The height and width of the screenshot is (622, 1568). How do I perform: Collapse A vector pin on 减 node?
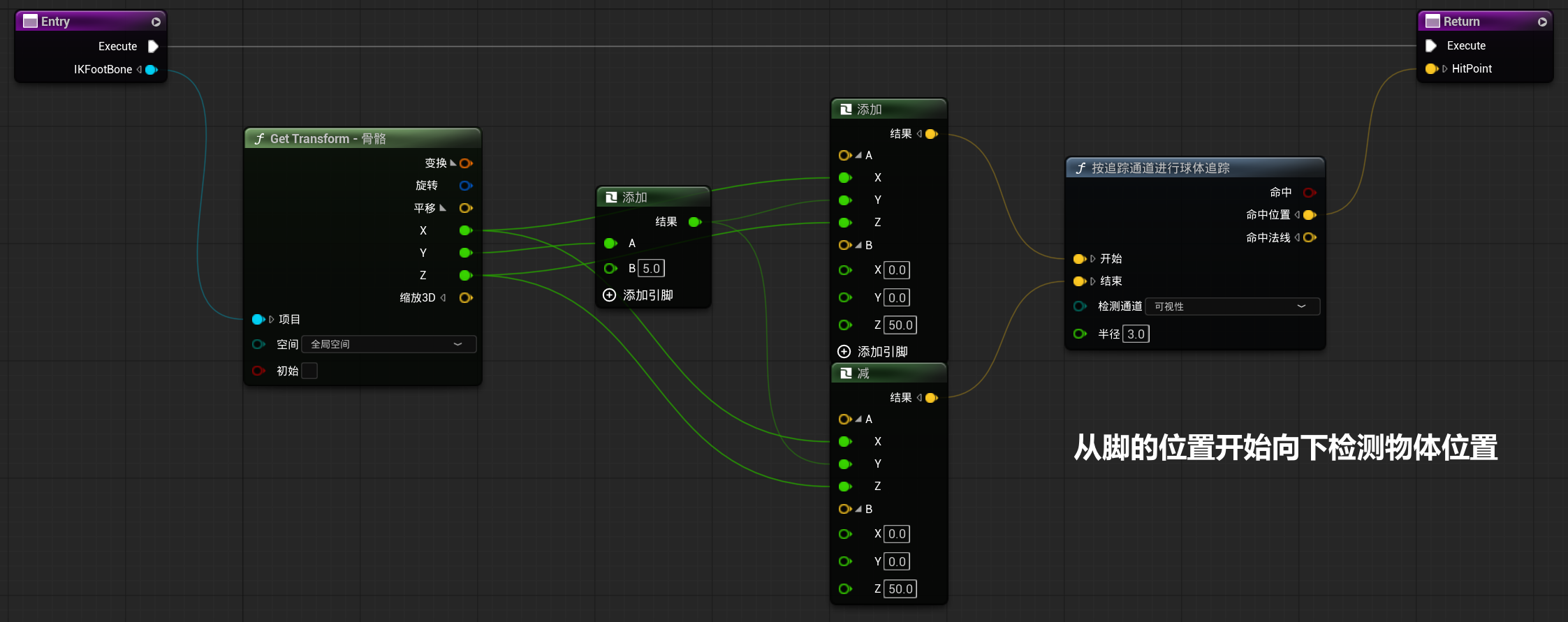(x=858, y=420)
